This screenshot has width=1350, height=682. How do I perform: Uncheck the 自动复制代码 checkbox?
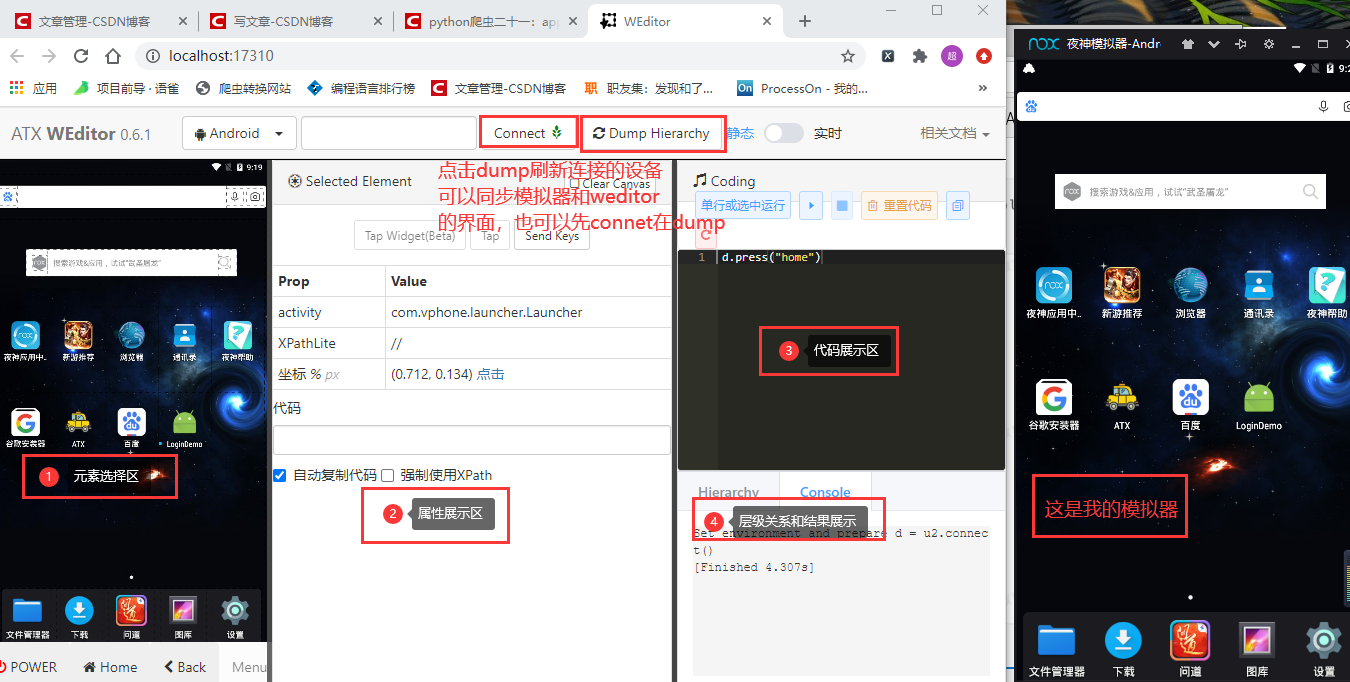point(280,475)
